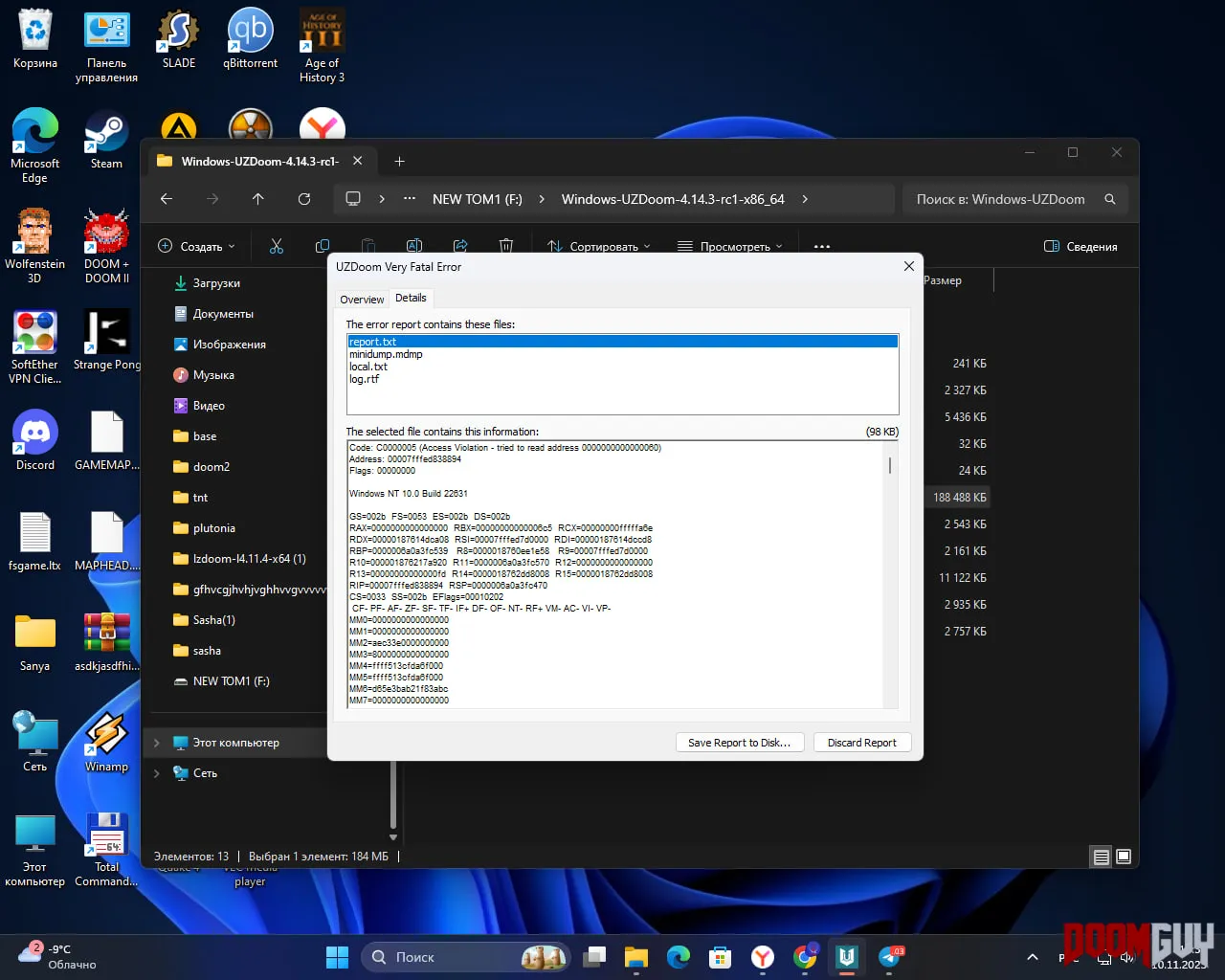Expand the Этот компьютер tree node

[157, 743]
